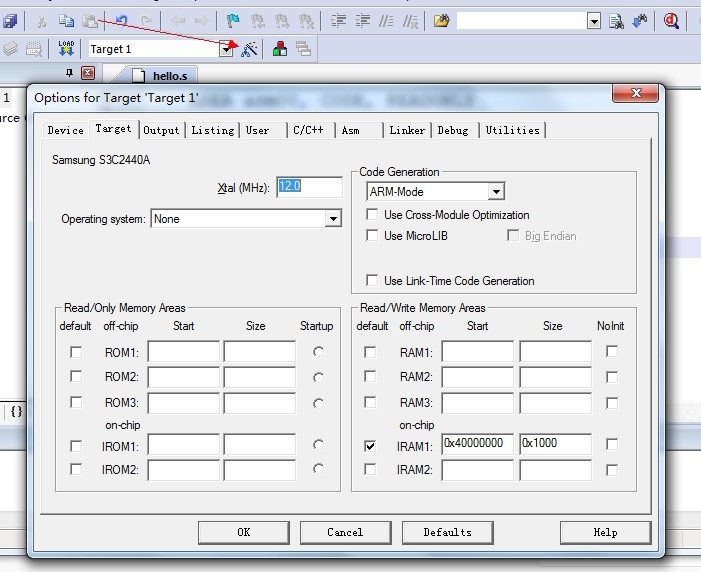Screen dimensions: 701x572
Task: Switch to the Debug tab
Action: click(453, 130)
